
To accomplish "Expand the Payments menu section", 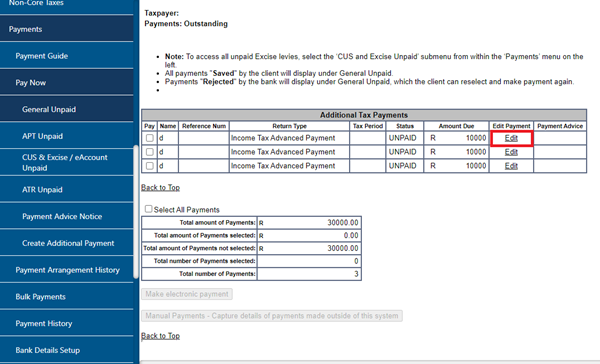I will [x=67, y=29].
